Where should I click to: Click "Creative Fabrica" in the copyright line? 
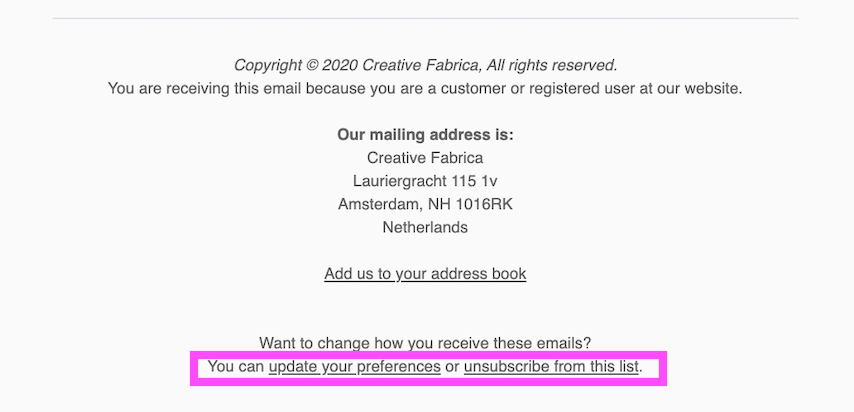421,66
